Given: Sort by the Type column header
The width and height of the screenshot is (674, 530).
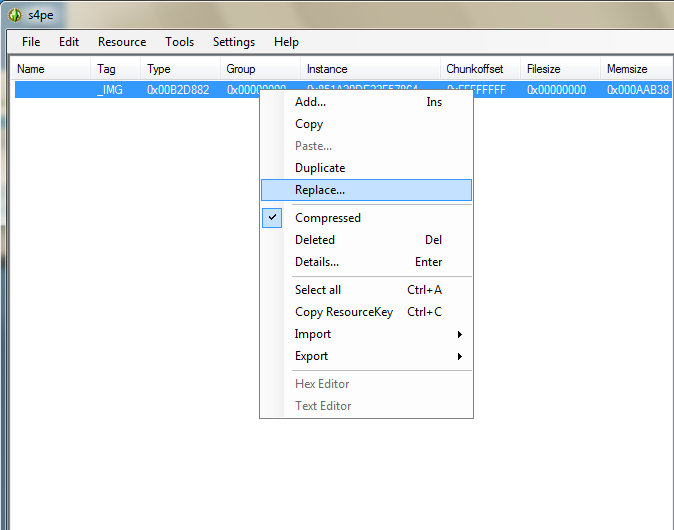Looking at the screenshot, I should point(159,69).
